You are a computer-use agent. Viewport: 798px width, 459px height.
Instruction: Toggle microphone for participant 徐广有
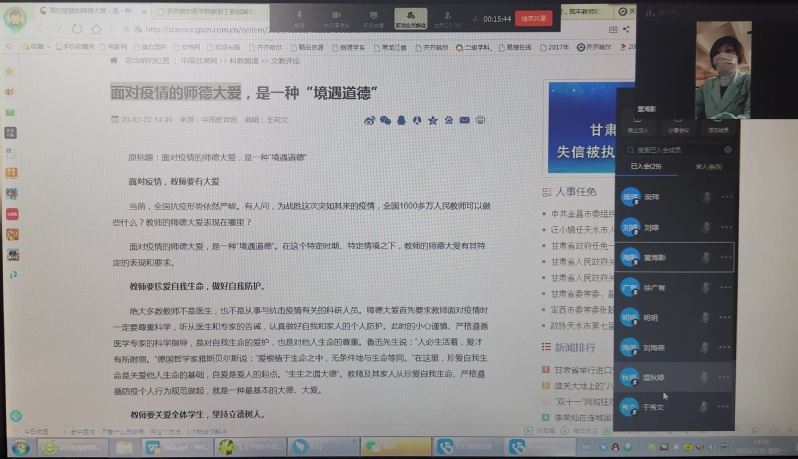pyautogui.click(x=707, y=287)
